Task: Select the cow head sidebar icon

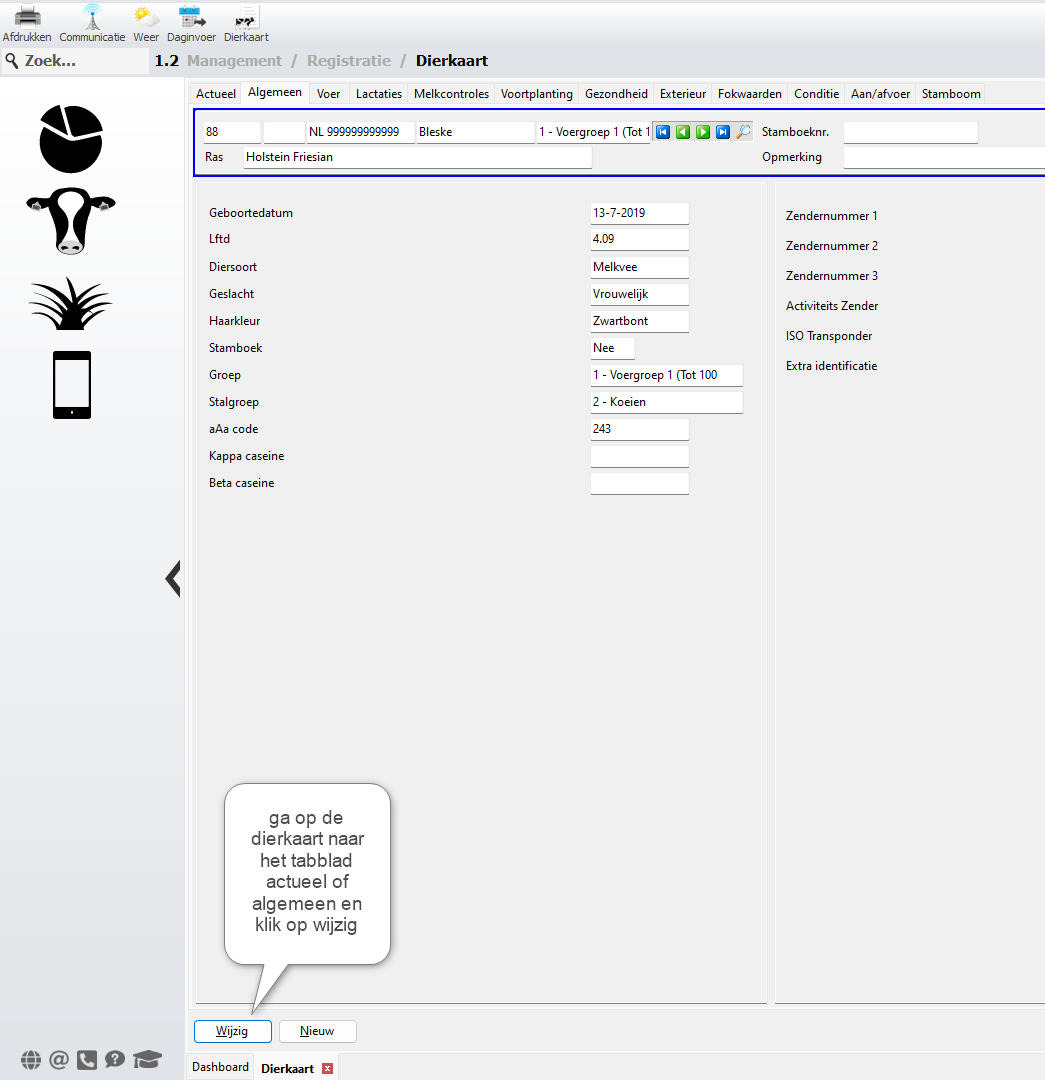Action: click(x=70, y=221)
